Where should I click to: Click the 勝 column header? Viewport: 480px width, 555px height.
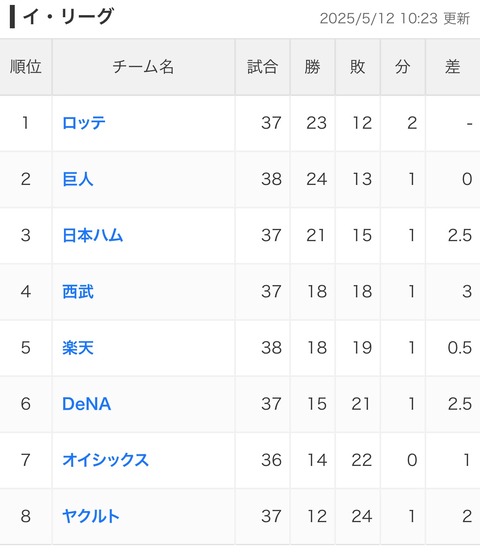(x=313, y=67)
